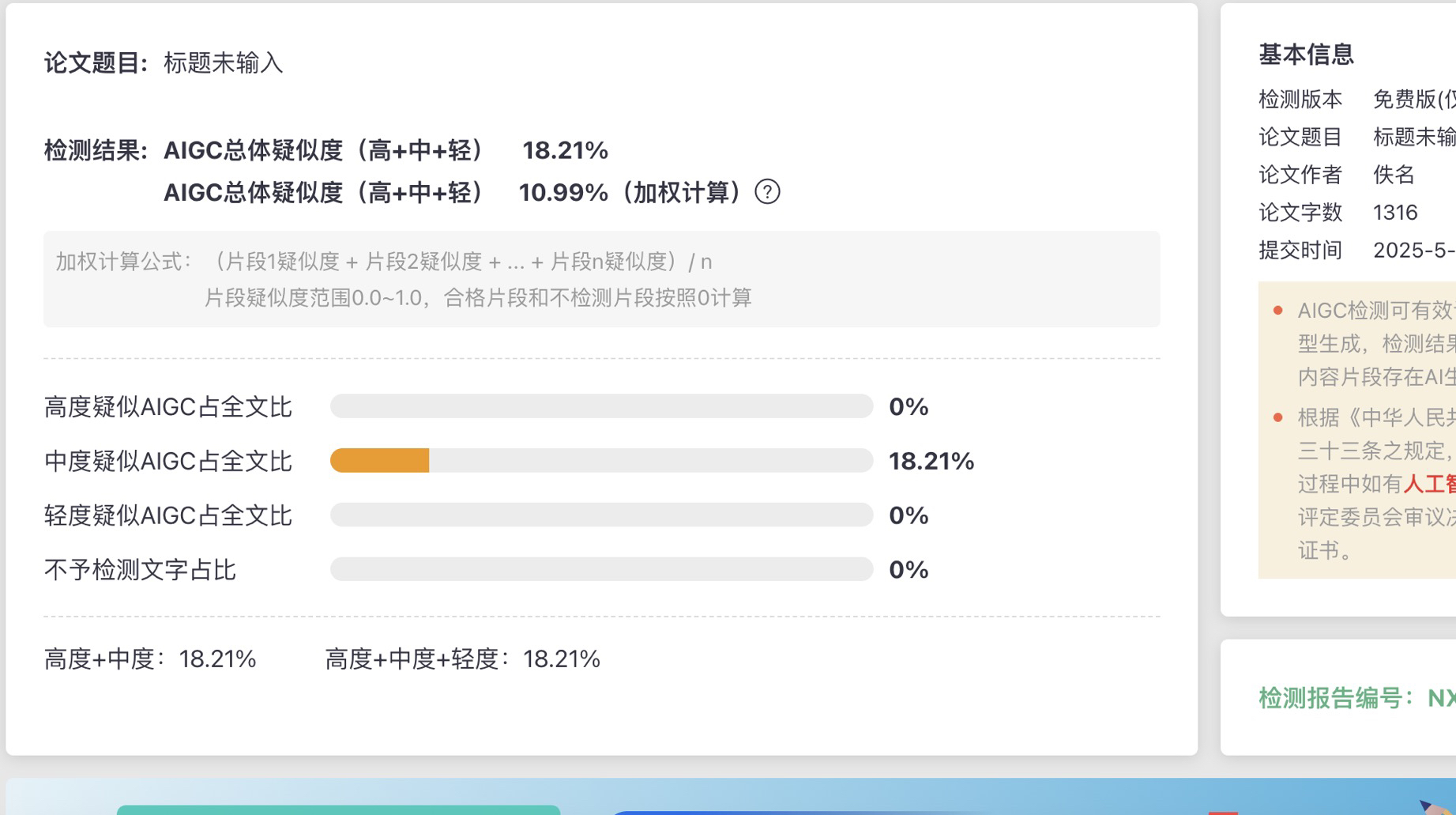Open the green 检测报告编号 label
This screenshot has width=1456, height=815.
pos(1336,698)
